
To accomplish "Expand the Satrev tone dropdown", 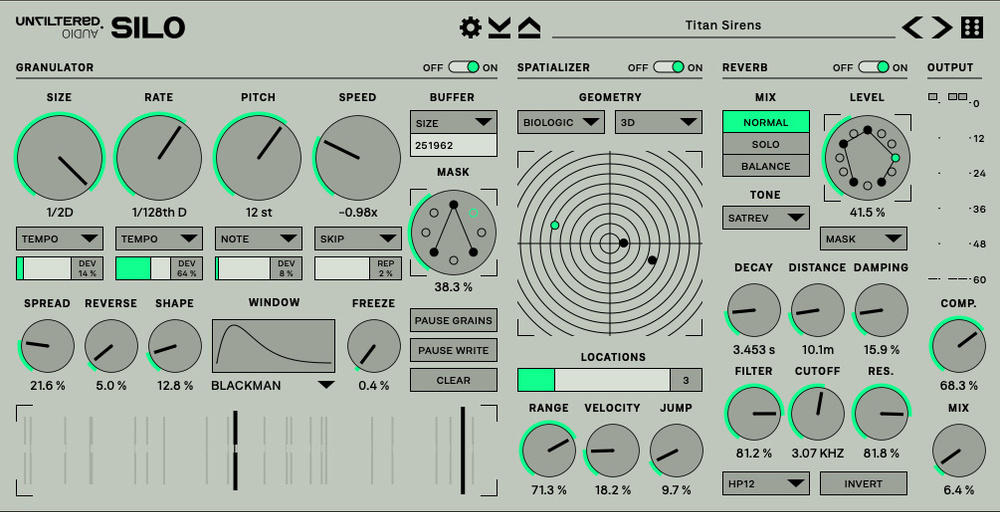I will tap(766, 217).
